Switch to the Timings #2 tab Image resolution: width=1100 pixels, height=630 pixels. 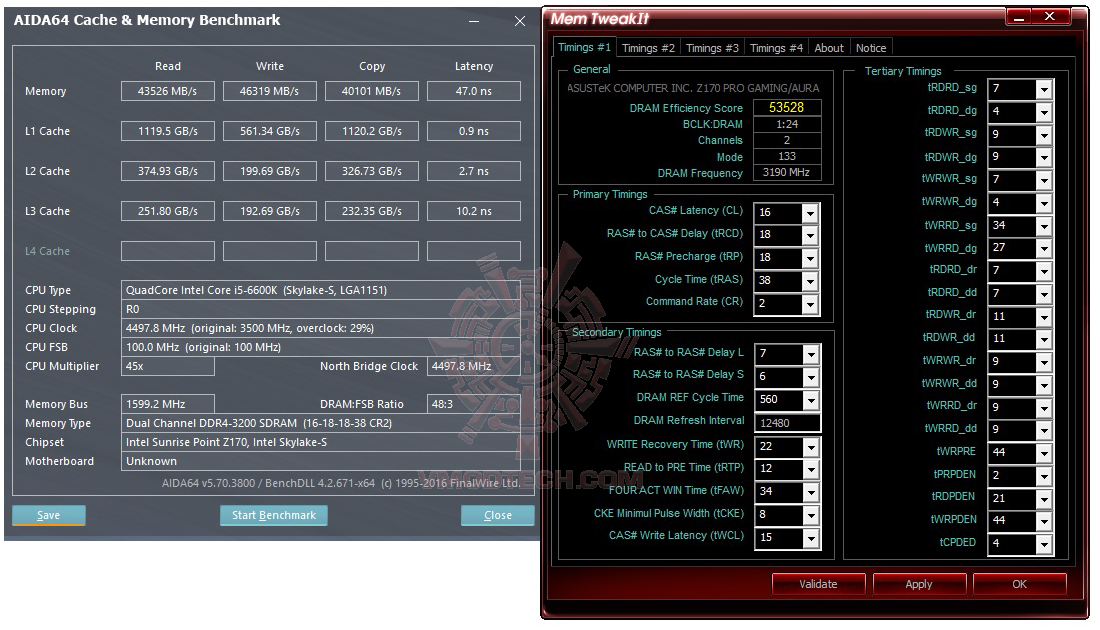648,46
